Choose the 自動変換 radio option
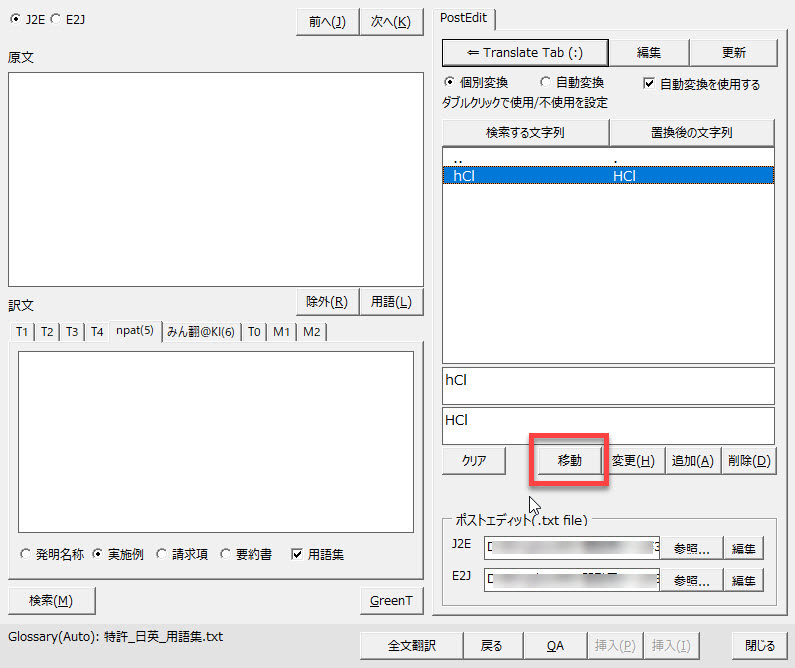Screen dimensions: 795x668 coord(546,83)
